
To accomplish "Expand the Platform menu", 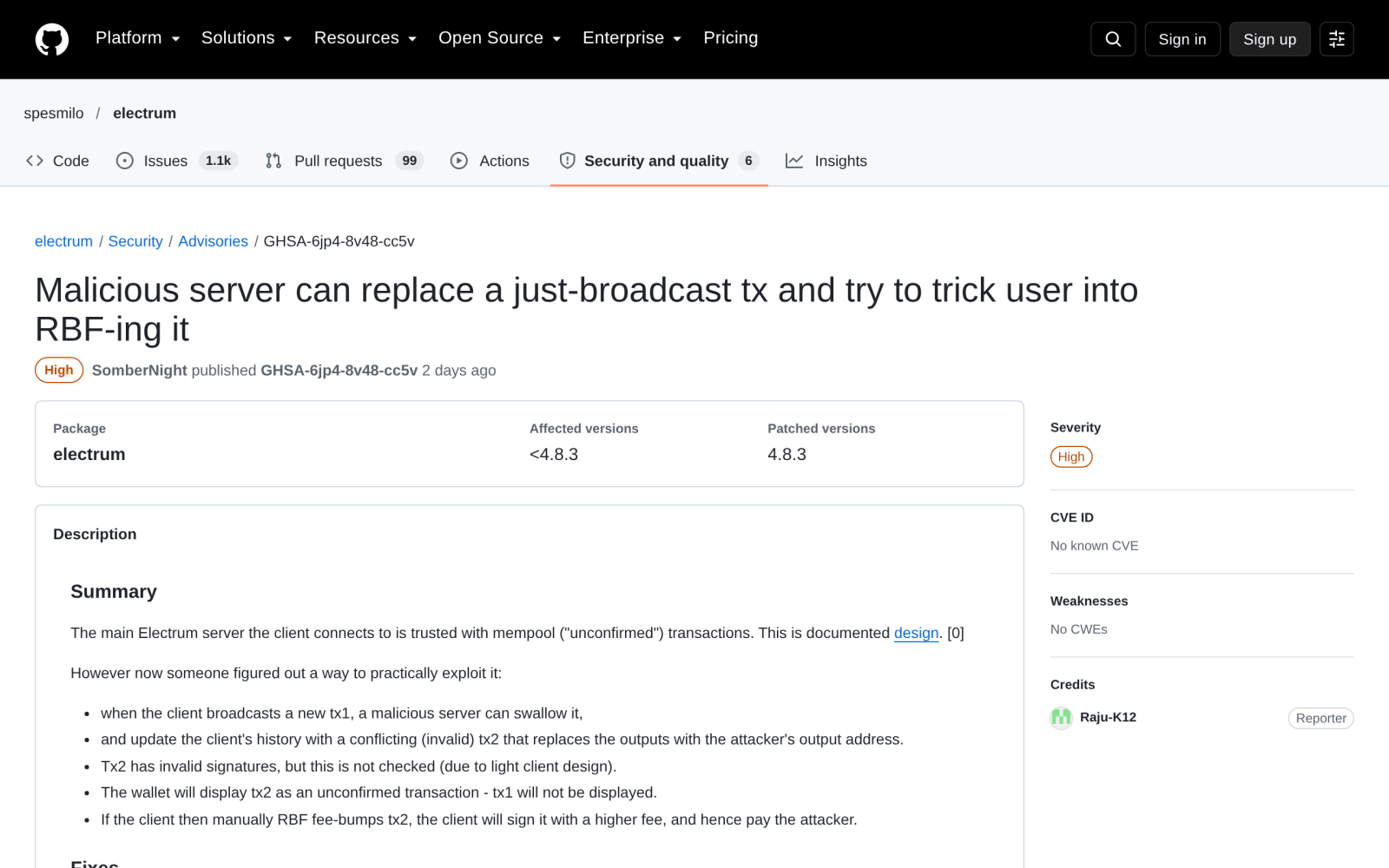I will (137, 38).
